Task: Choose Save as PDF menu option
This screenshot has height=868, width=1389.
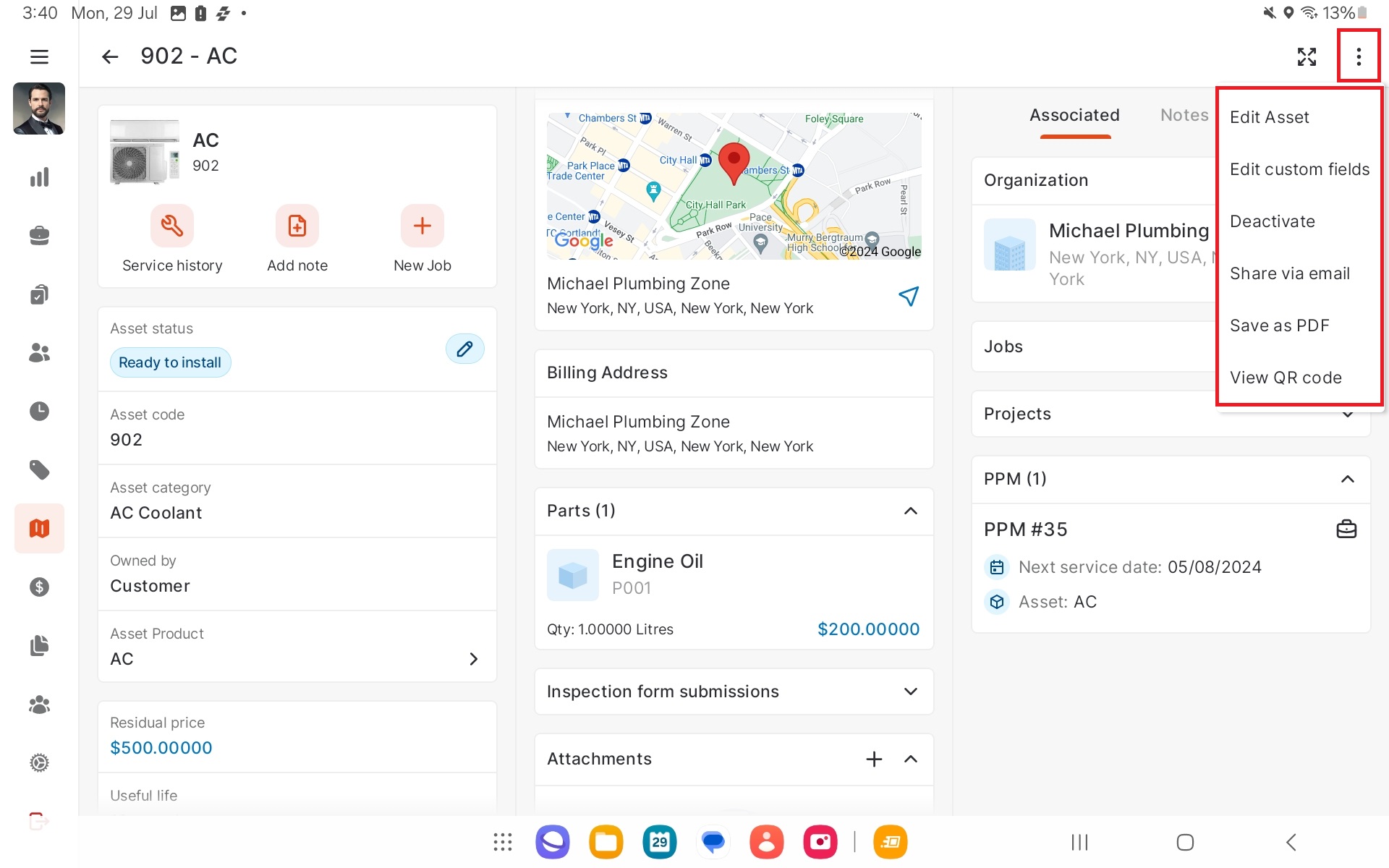Action: click(x=1279, y=325)
